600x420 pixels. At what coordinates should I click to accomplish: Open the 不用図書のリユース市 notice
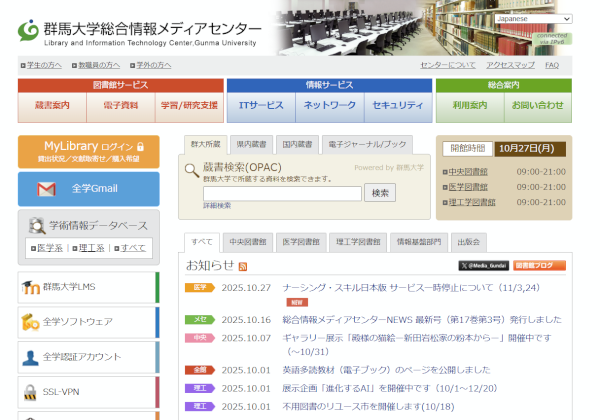pos(368,407)
